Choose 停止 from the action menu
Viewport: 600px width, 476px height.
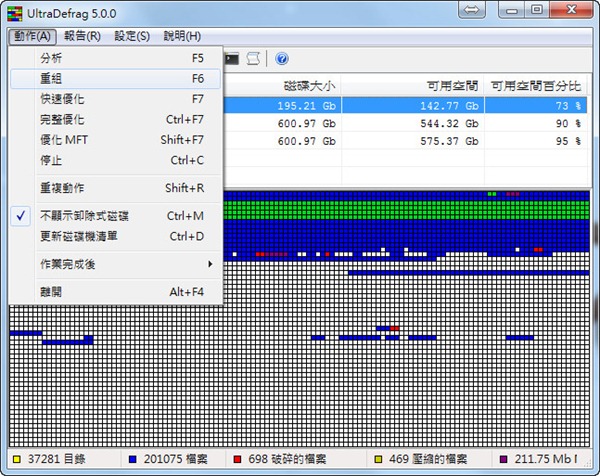116,160
